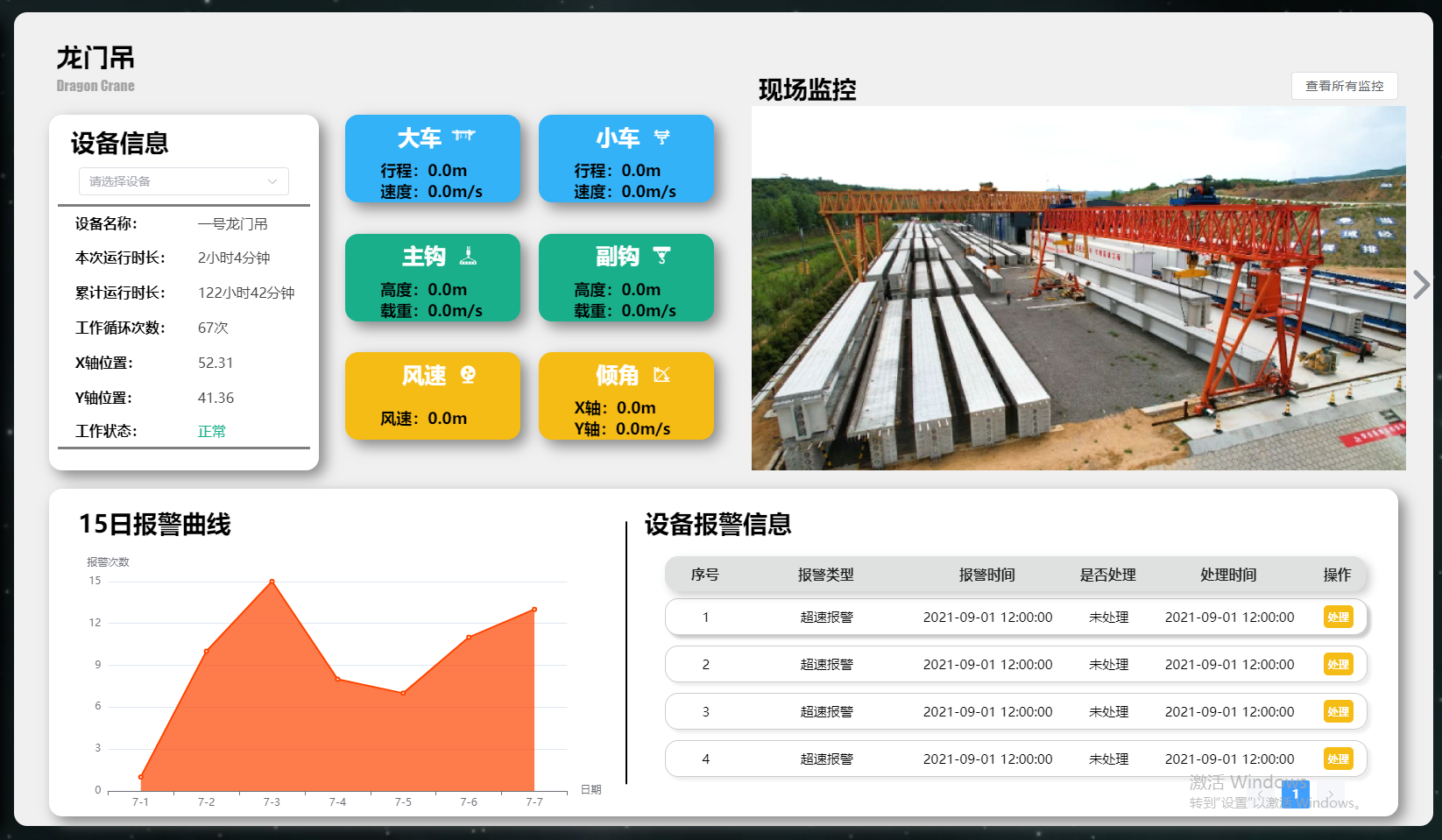Click the crane site monitoring image
1442x840 pixels.
coord(1078,288)
